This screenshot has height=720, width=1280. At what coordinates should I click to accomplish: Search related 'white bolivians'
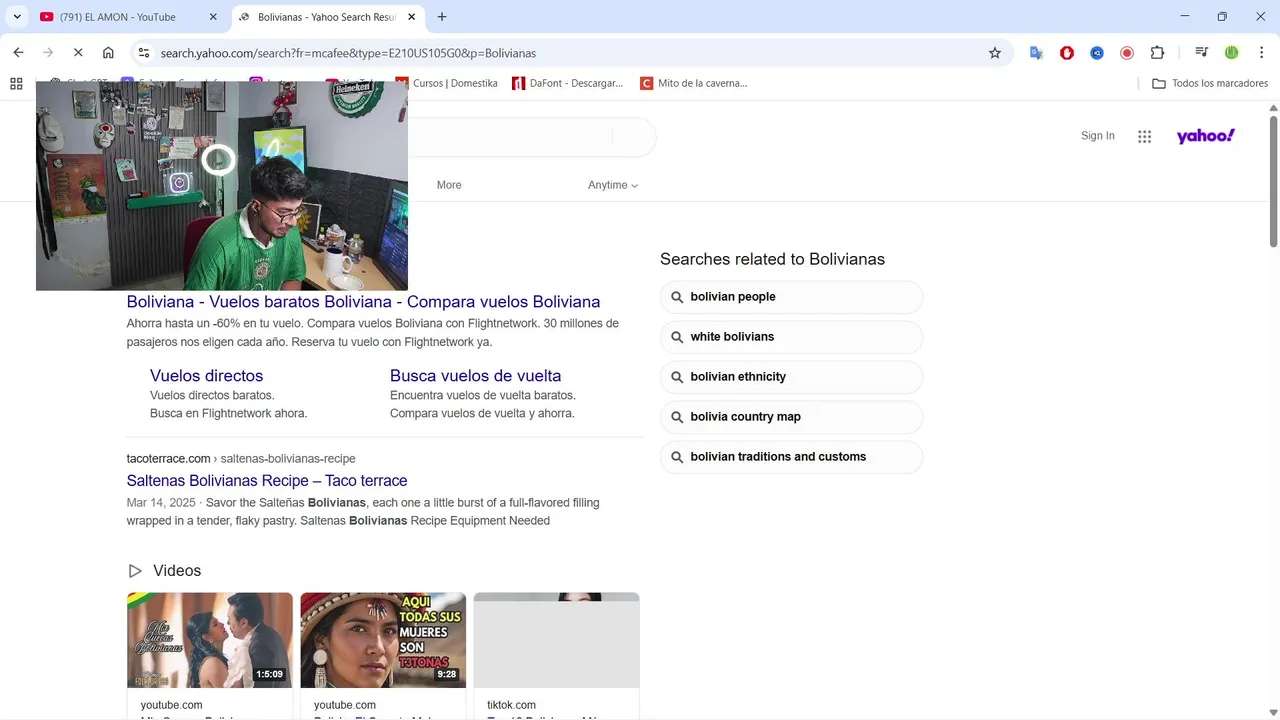point(791,337)
